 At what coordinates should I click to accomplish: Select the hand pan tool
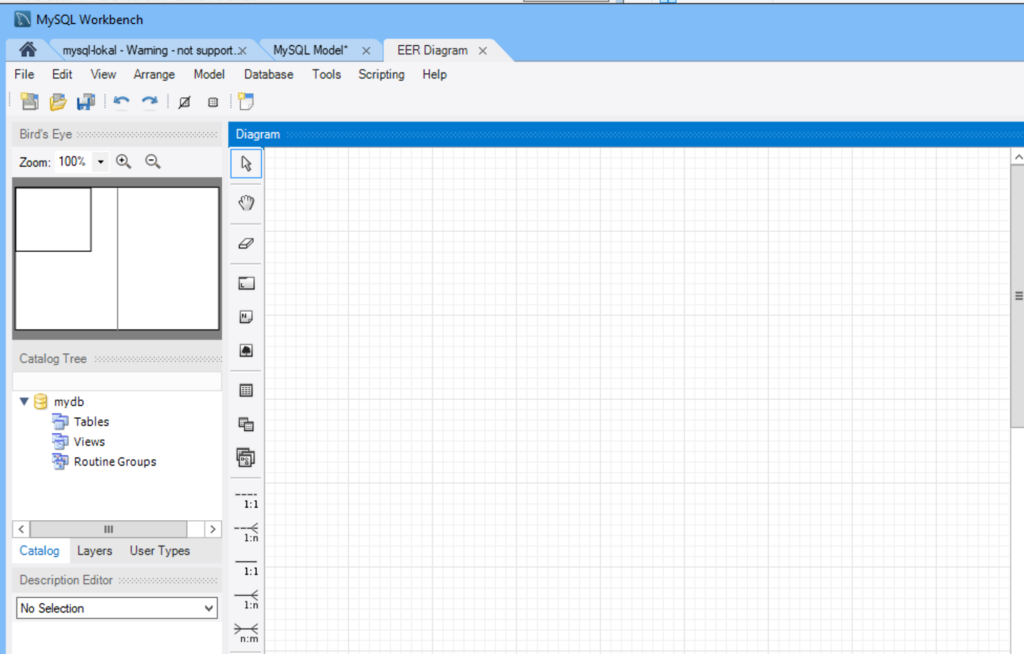pyautogui.click(x=246, y=203)
